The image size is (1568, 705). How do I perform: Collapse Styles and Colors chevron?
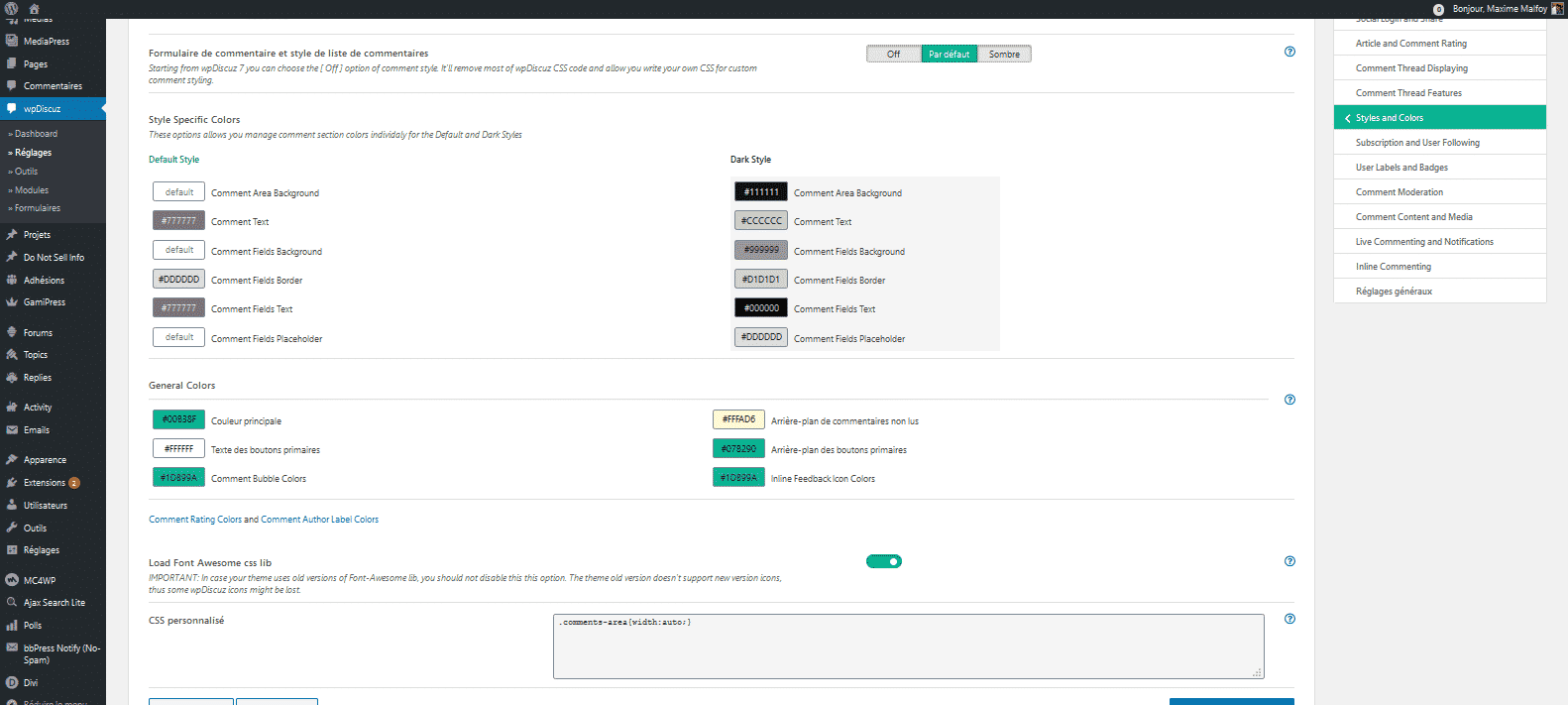click(x=1348, y=118)
